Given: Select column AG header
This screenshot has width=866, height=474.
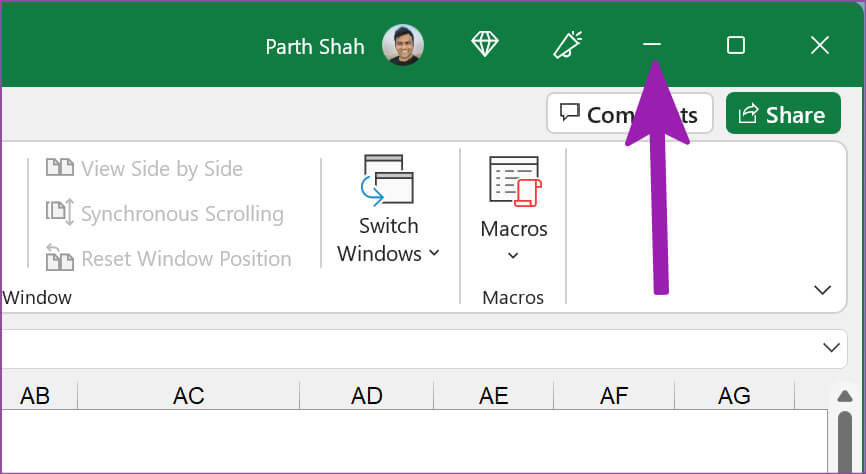Looking at the screenshot, I should pos(734,396).
